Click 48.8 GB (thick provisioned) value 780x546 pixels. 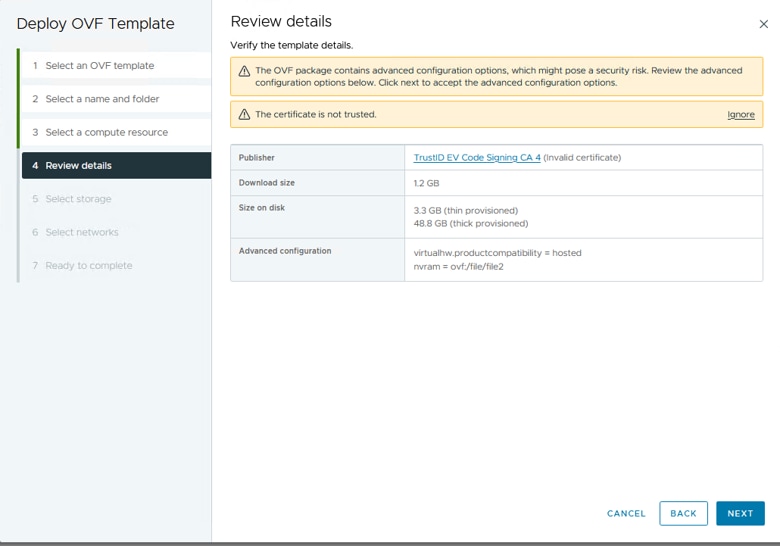point(471,223)
